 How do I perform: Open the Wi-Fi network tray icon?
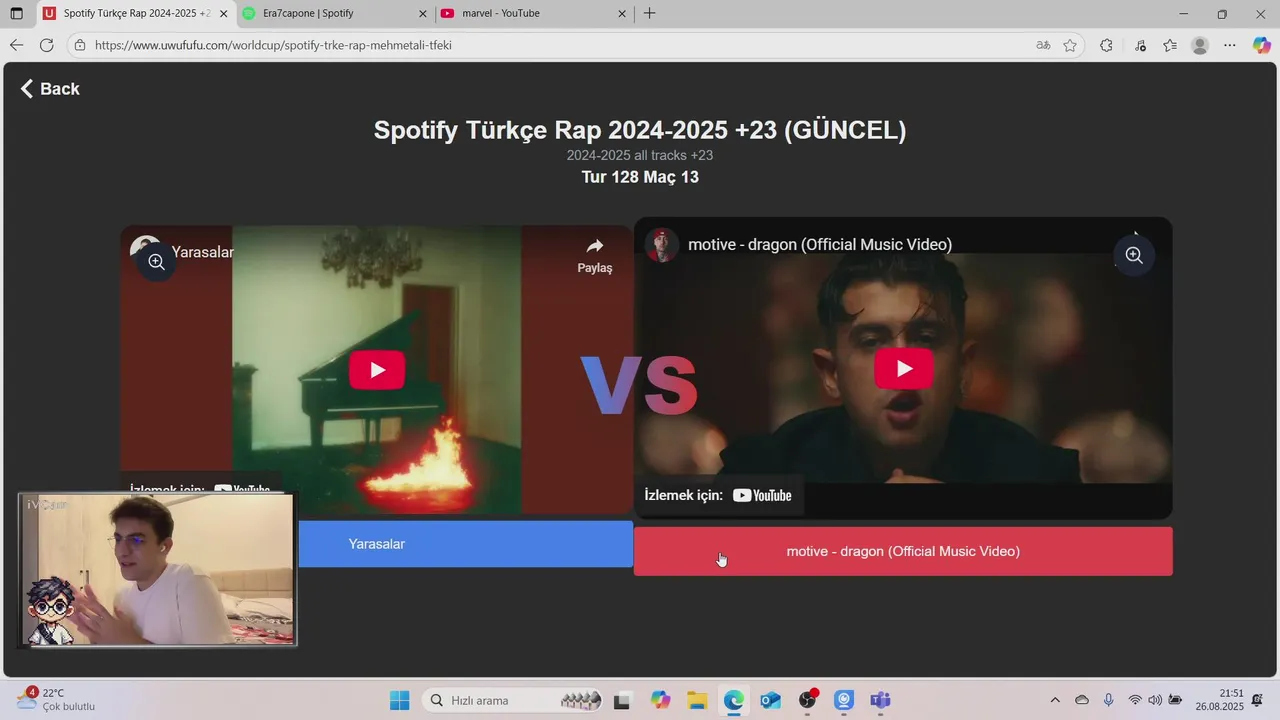point(1135,700)
